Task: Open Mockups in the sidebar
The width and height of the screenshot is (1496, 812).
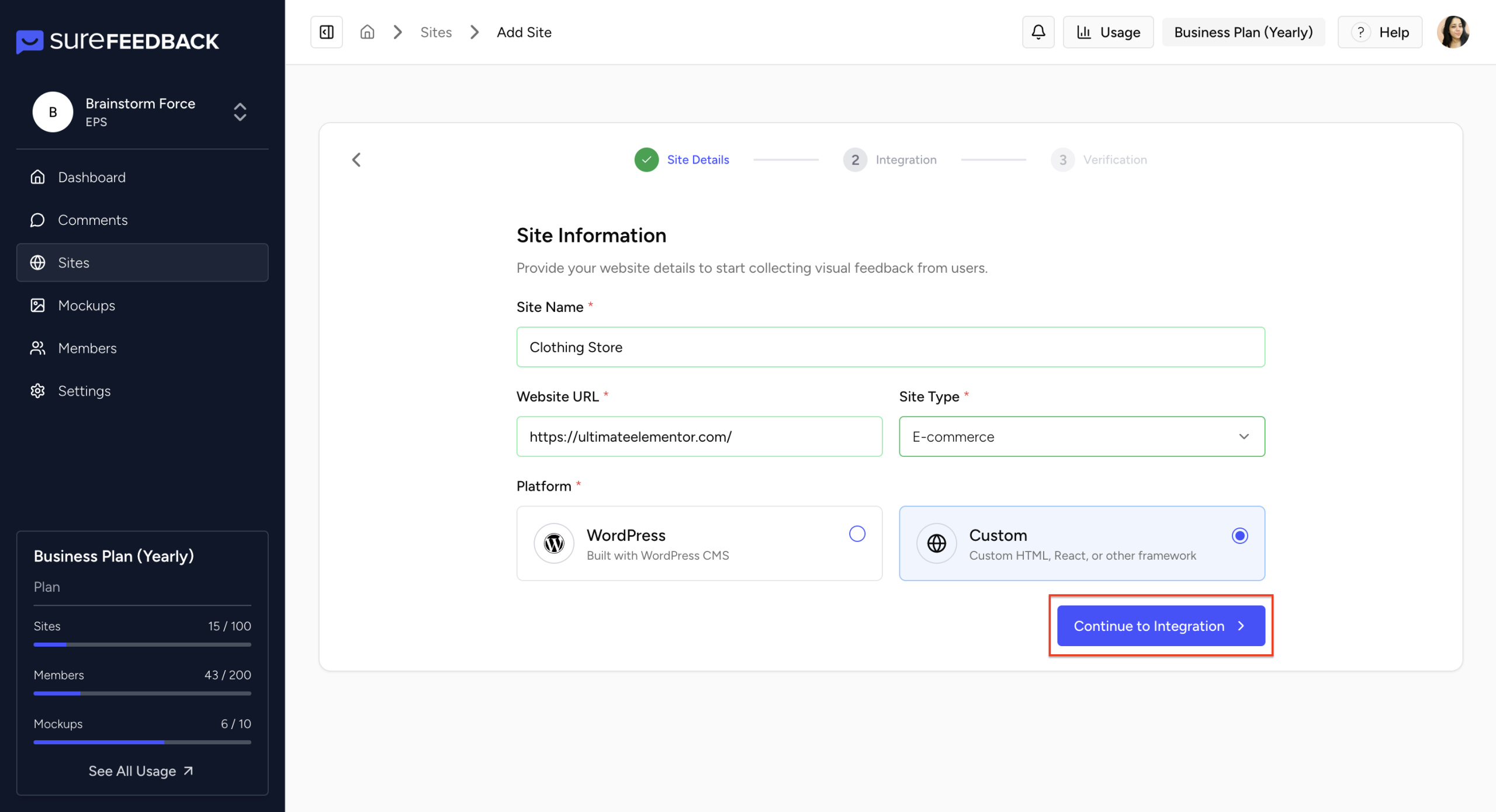Action: 86,306
